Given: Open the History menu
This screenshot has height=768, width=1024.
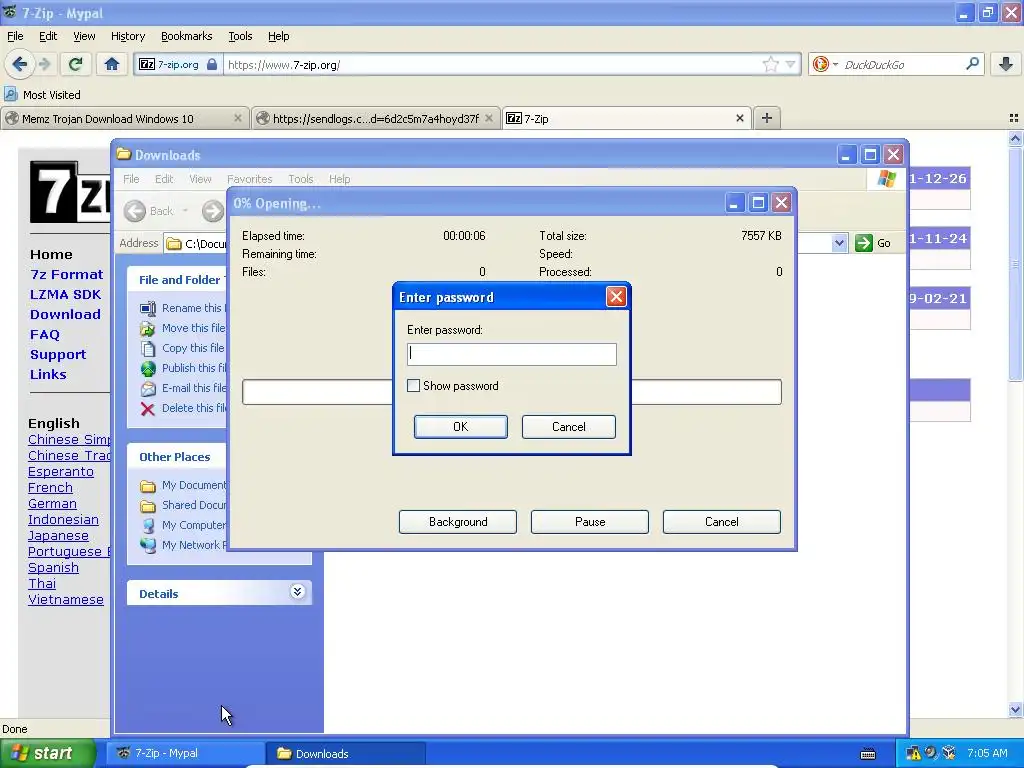Looking at the screenshot, I should [x=127, y=36].
